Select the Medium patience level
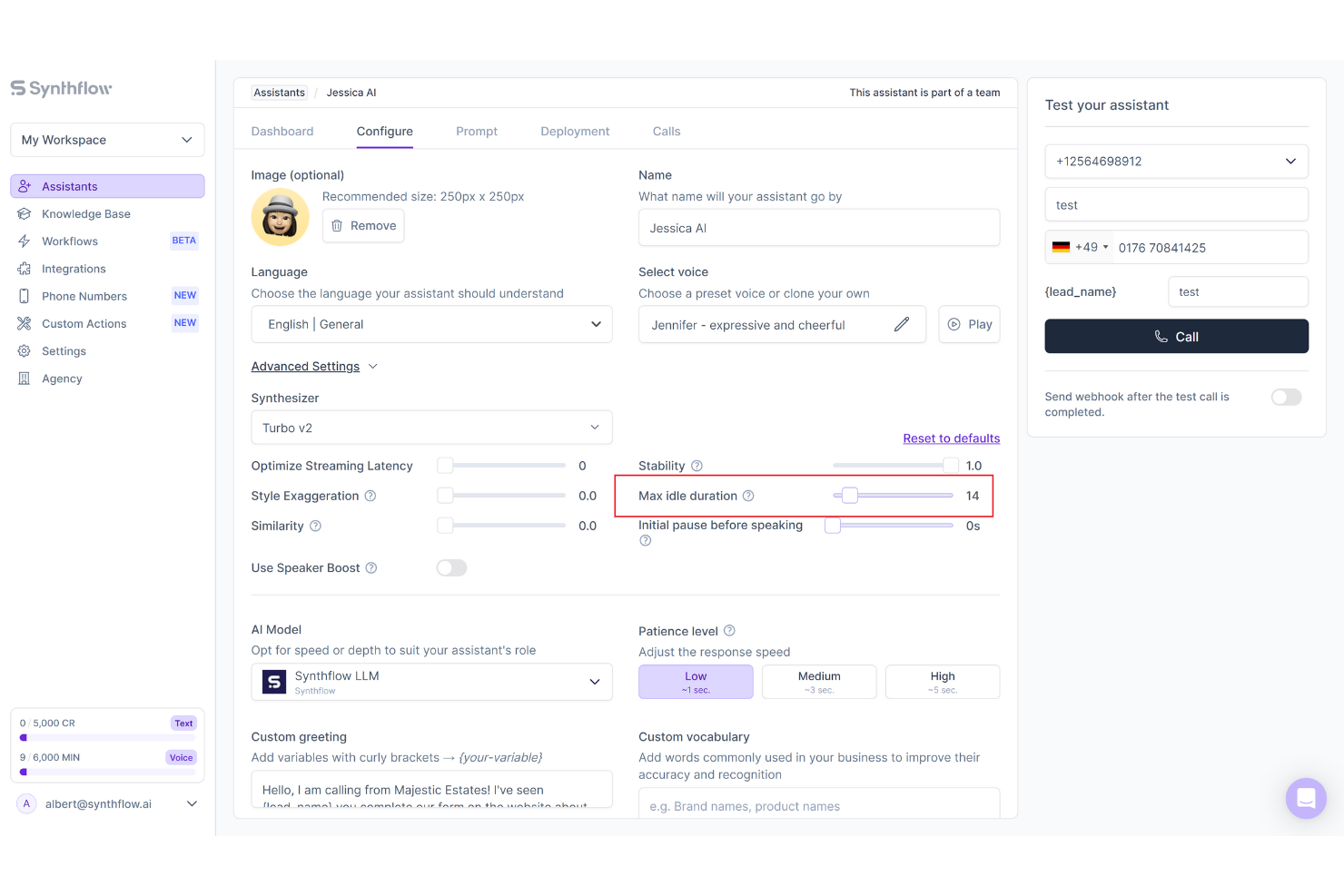Viewport: 1344px width, 896px height. coord(819,681)
